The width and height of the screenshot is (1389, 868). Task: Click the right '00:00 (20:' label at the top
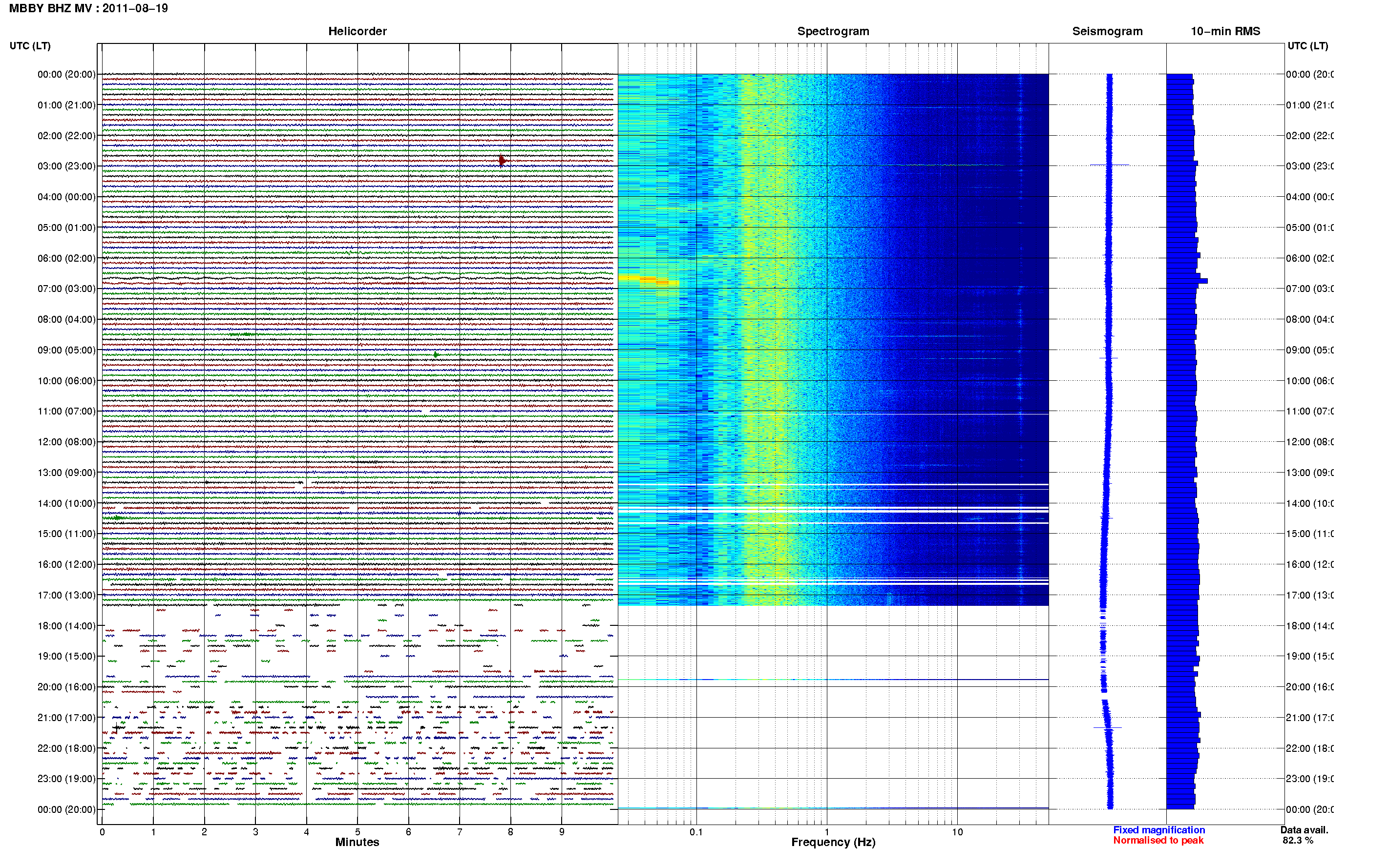point(1309,75)
